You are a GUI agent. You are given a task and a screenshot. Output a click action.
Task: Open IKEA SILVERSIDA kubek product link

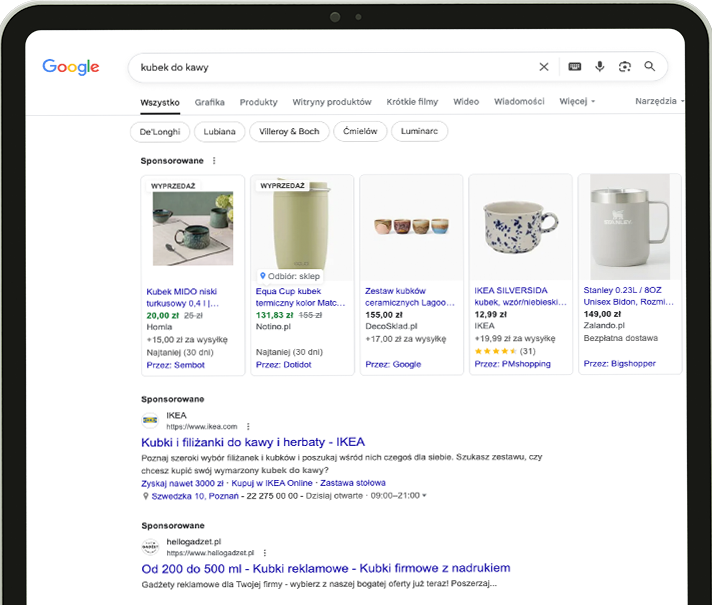[520, 296]
